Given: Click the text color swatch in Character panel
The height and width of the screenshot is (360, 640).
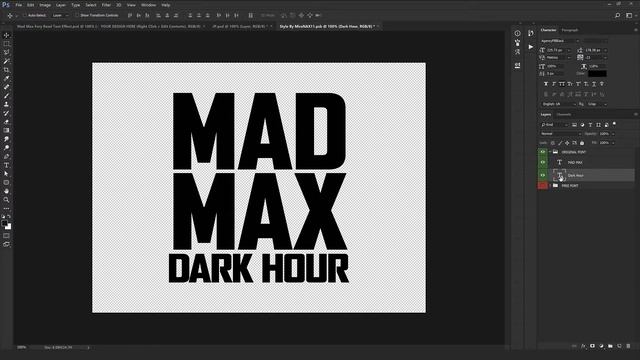Looking at the screenshot, I should tap(597, 74).
